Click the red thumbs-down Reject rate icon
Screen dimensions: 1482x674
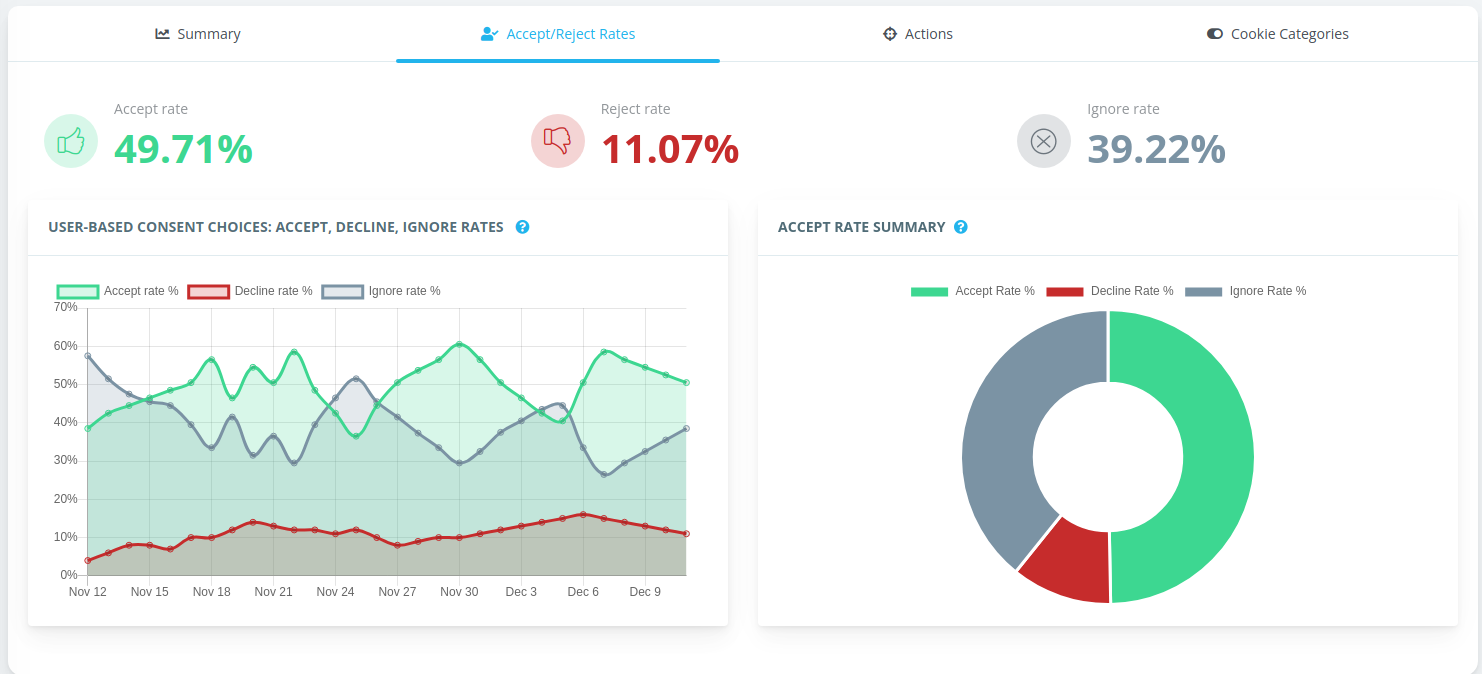(557, 140)
